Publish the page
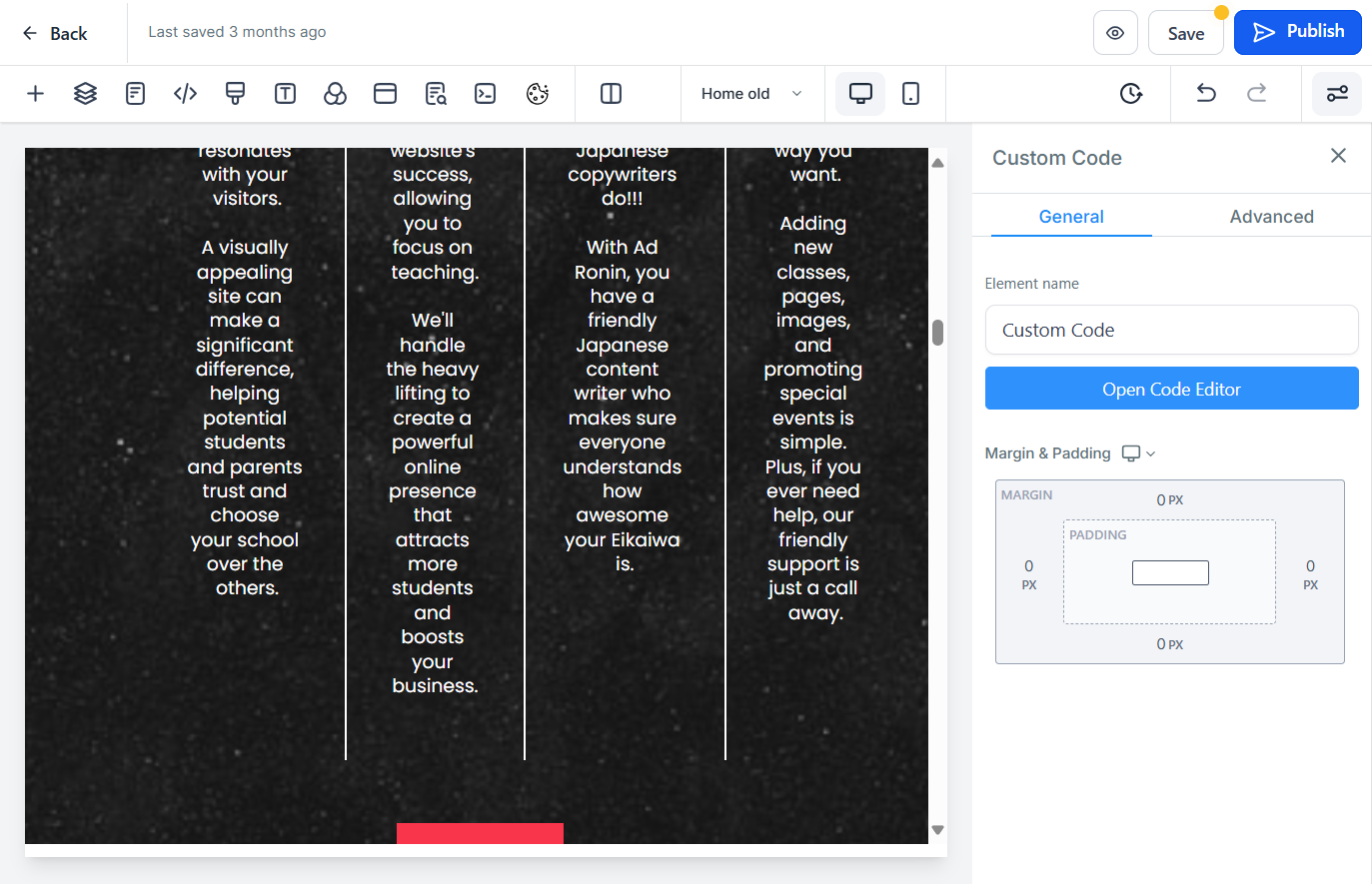This screenshot has width=1372, height=884. (x=1298, y=32)
